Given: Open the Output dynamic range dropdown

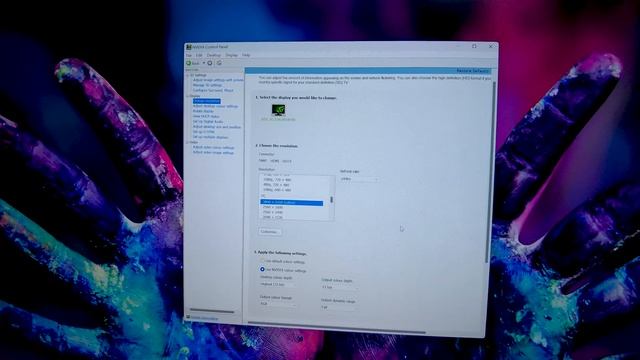Looking at the screenshot, I should 339,307.
